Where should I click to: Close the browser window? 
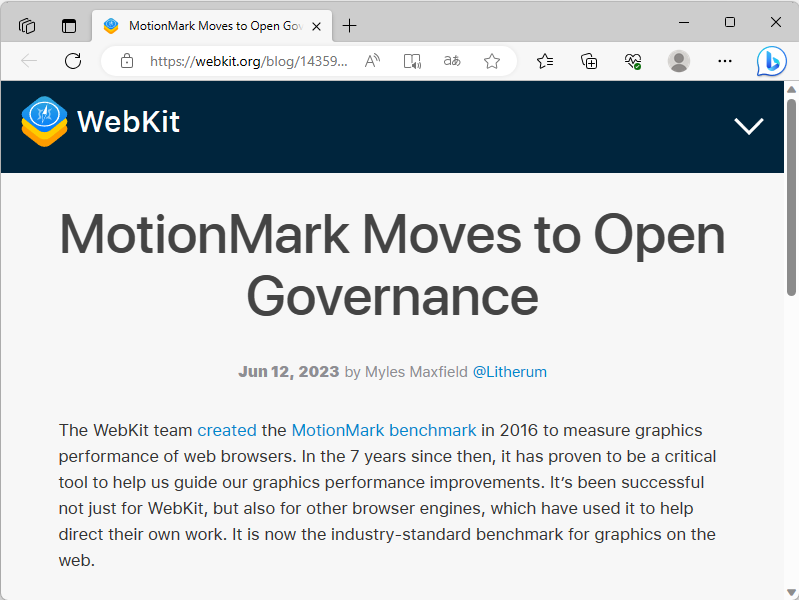[x=776, y=22]
